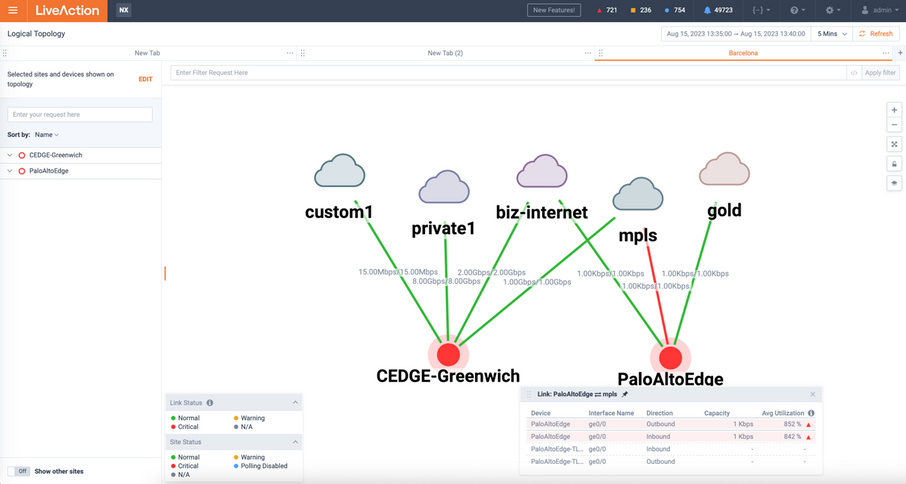The height and width of the screenshot is (484, 906).
Task: View 754 info blue circle alerts
Action: (x=675, y=10)
